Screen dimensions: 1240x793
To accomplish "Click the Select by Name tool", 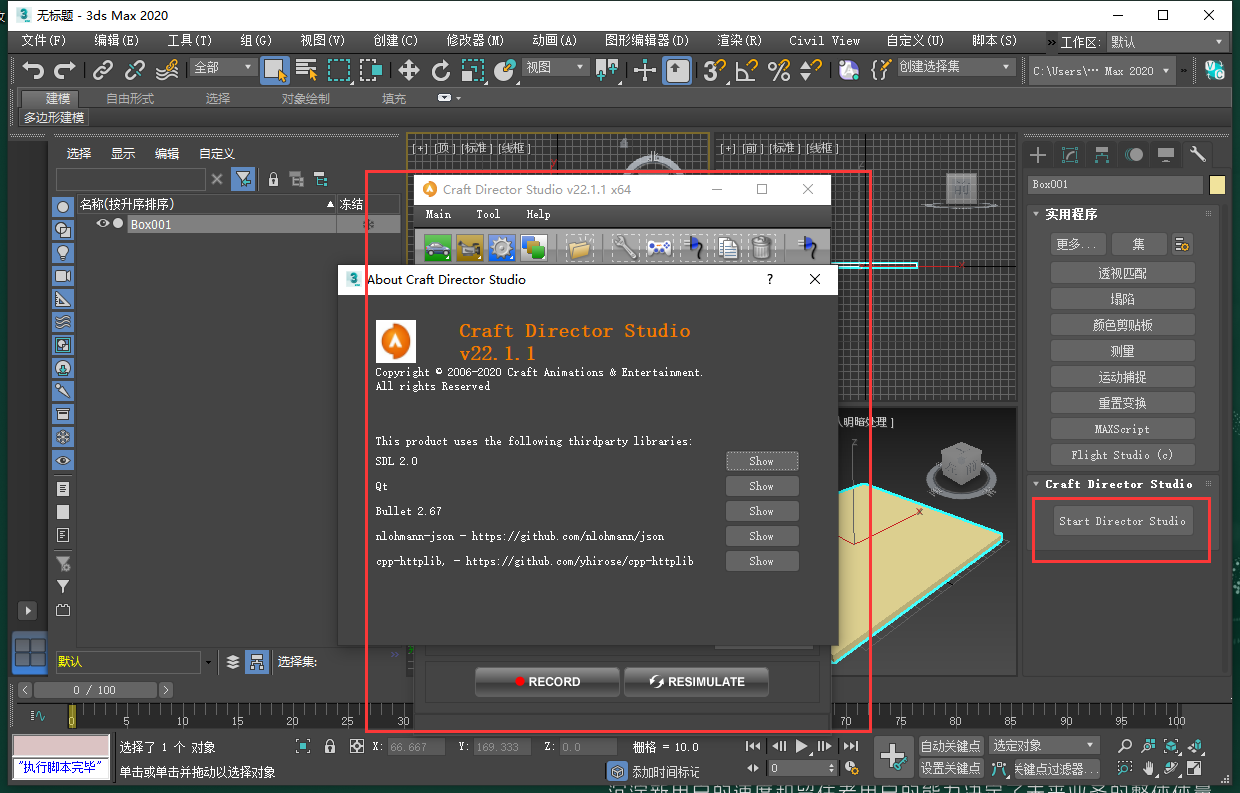I will (306, 70).
